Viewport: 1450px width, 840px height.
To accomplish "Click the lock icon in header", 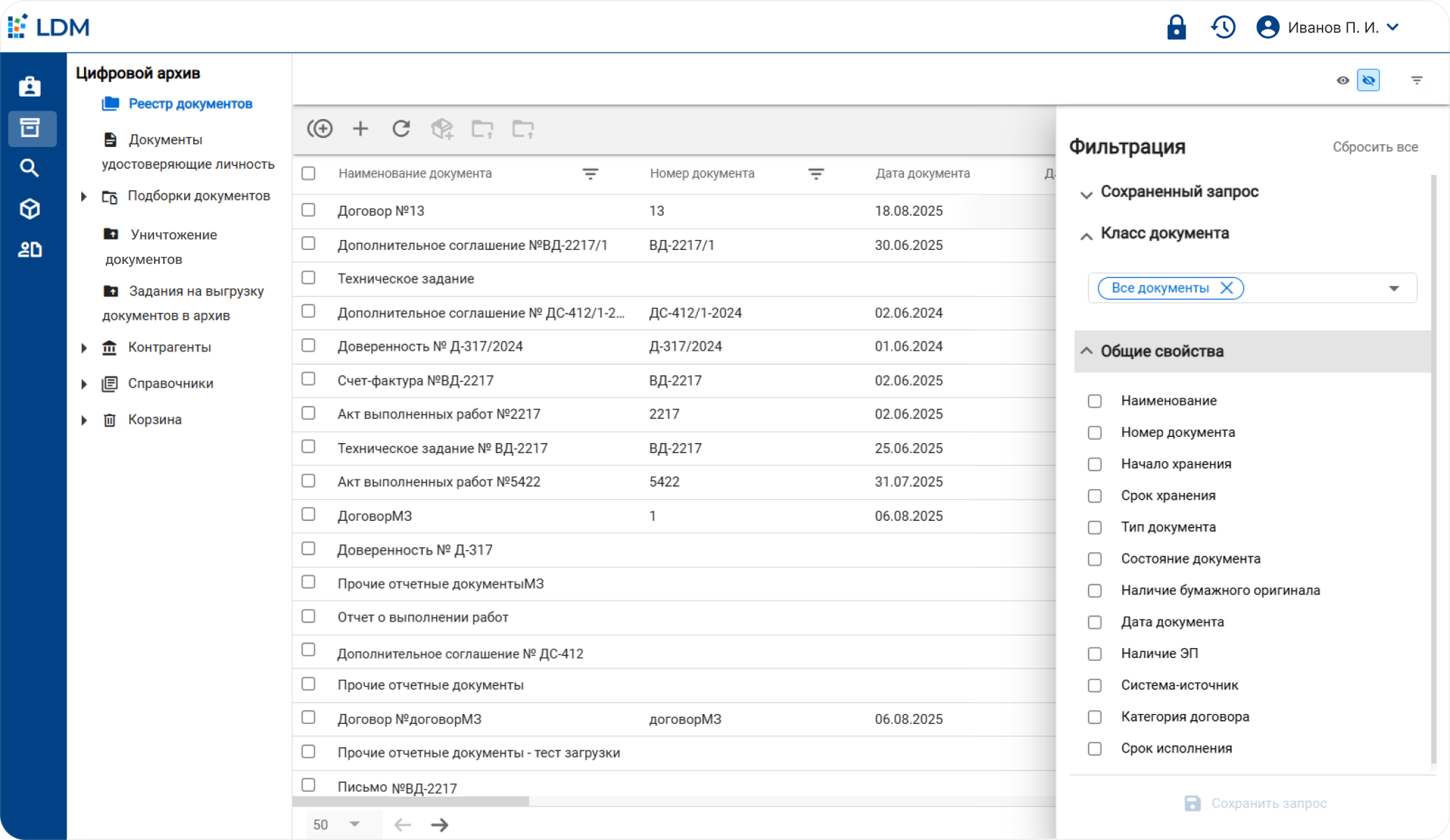I will (1176, 27).
